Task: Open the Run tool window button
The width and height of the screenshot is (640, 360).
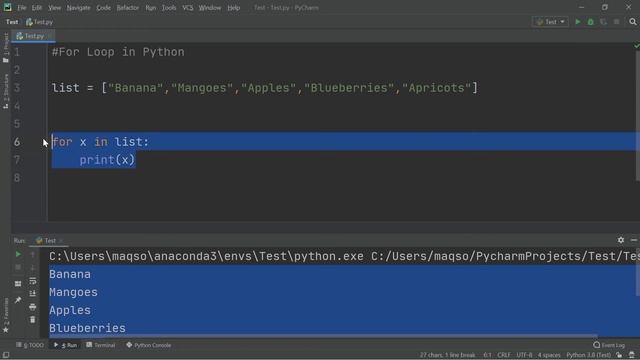Action: 65,345
